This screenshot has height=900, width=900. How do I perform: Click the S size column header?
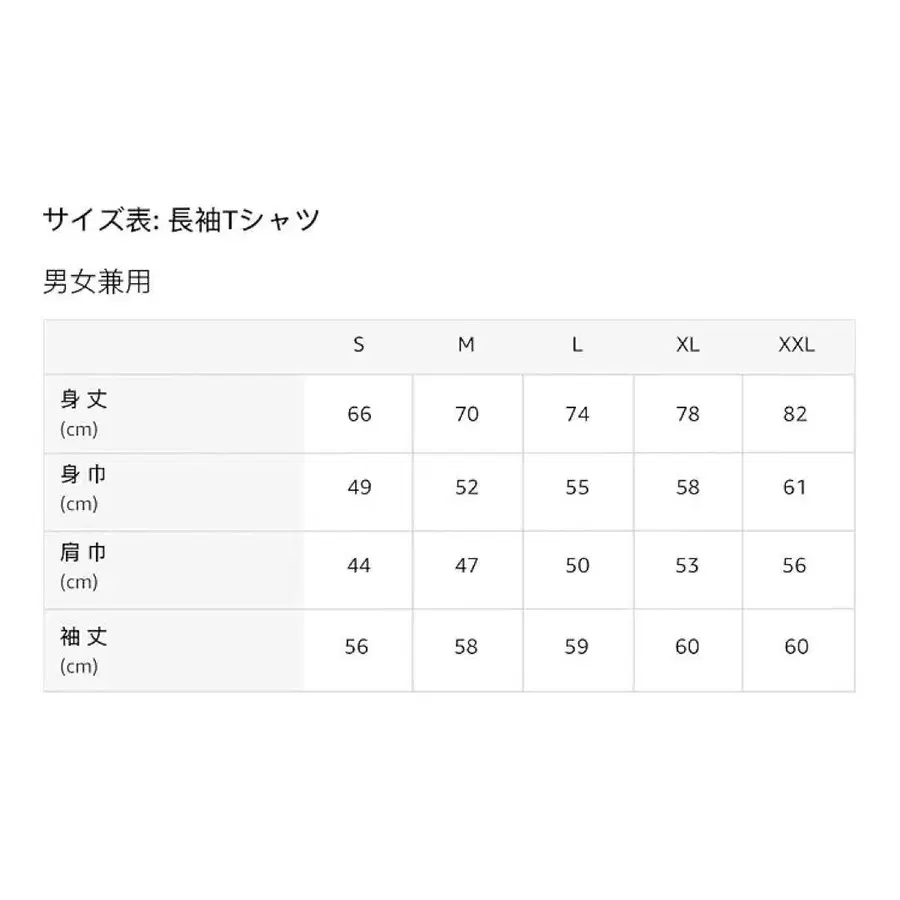pos(359,345)
